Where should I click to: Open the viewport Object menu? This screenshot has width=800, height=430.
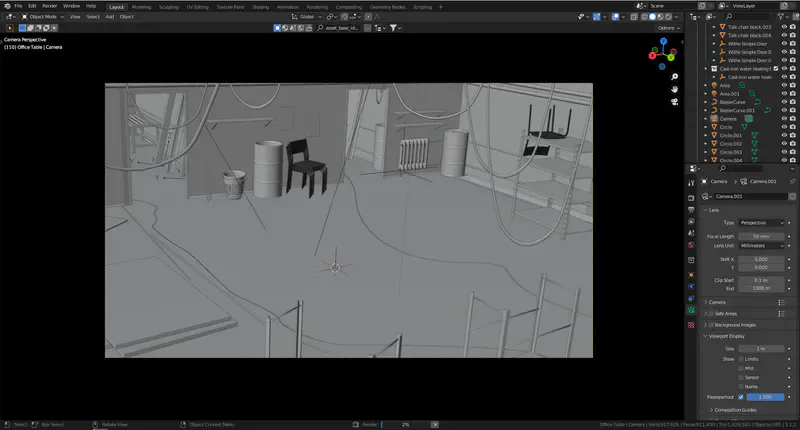pos(127,17)
